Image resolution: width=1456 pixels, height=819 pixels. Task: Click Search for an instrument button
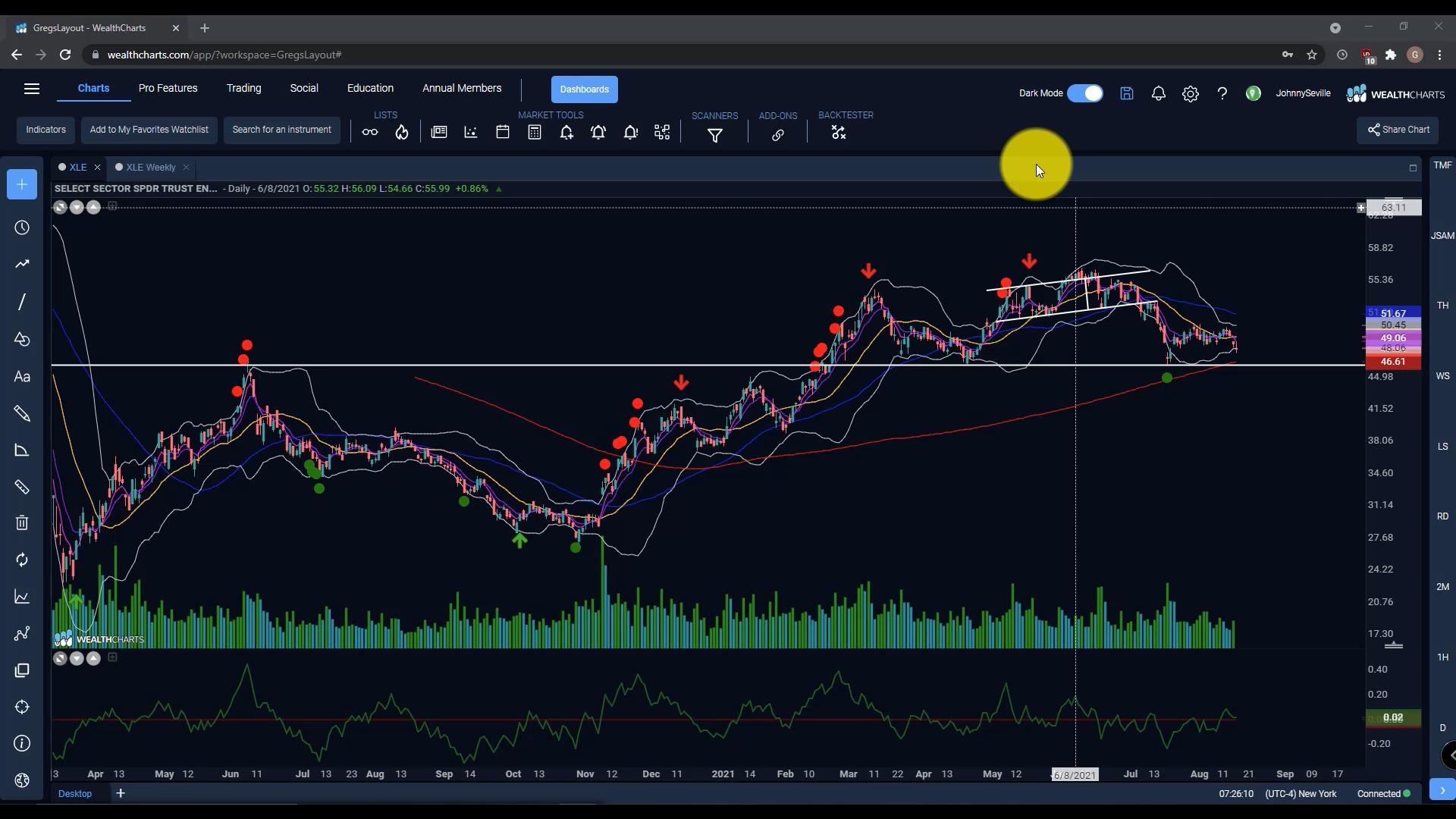281,130
